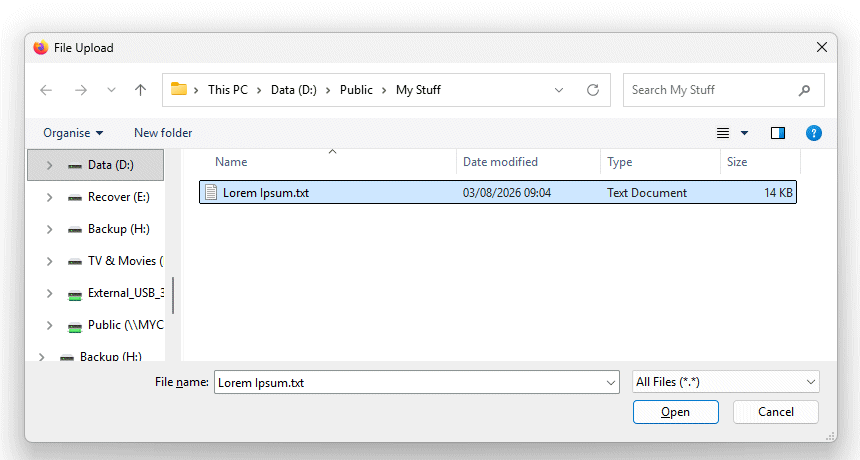Screen dimensions: 860x460
Task: Expand the chevron after This PC
Action: coord(196,90)
